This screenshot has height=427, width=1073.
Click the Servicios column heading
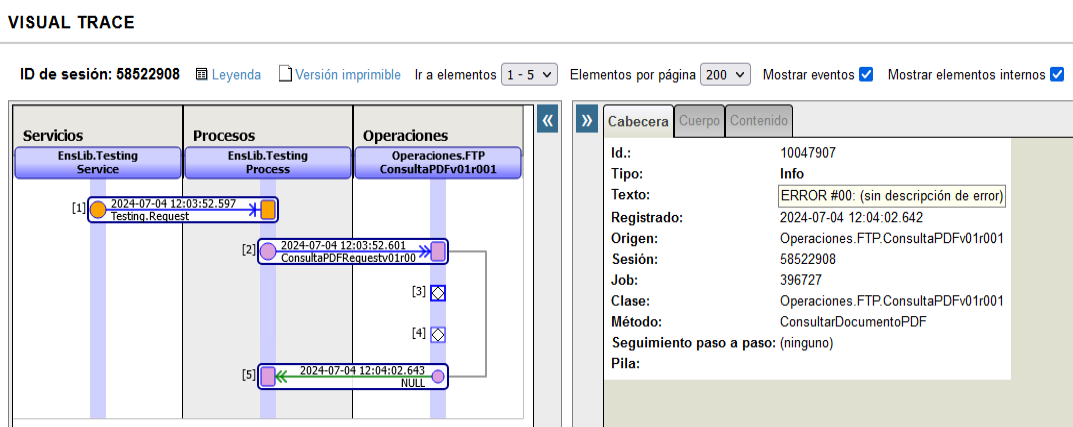click(x=53, y=135)
